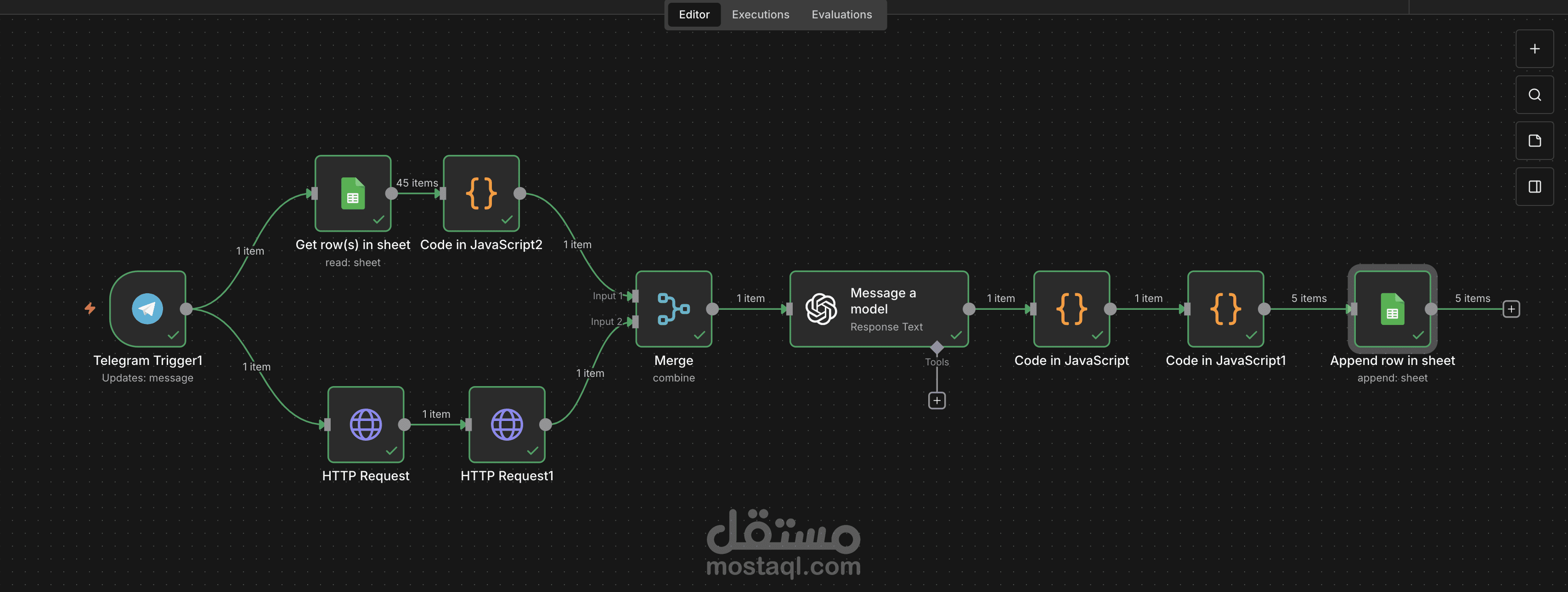
Task: Switch to the Evaluations tab
Action: [842, 15]
